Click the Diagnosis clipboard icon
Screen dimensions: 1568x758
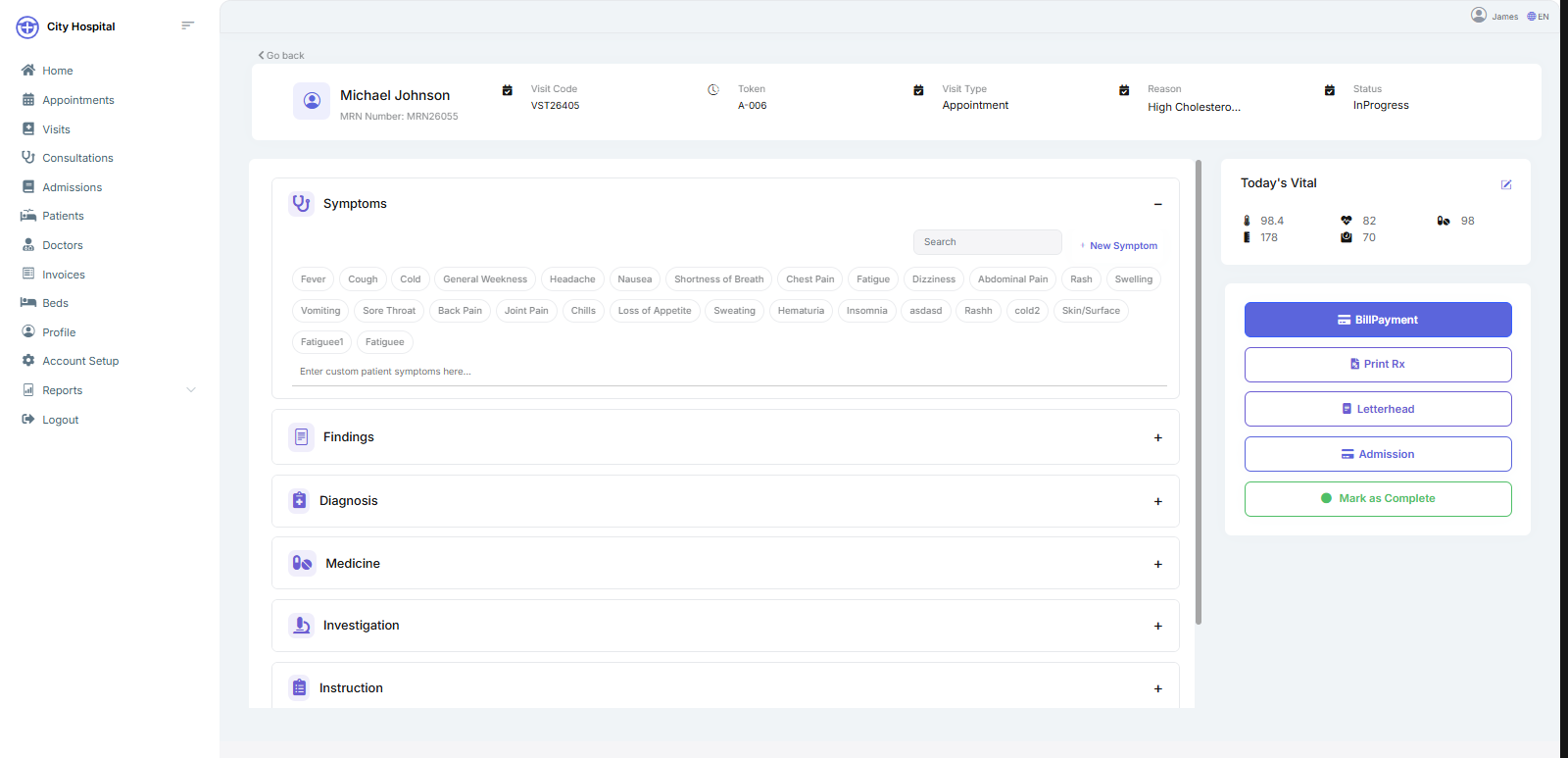tap(299, 501)
